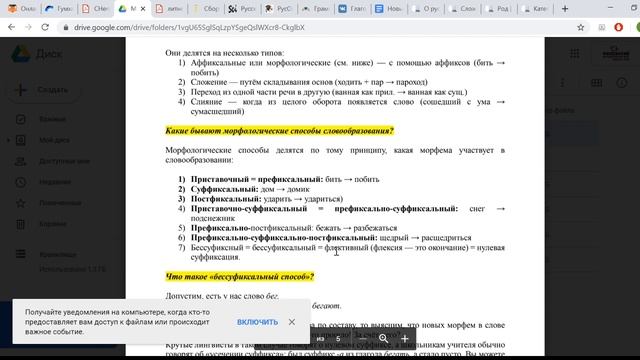Open the Доступные мне (Shared with me) section

pyautogui.click(x=64, y=161)
